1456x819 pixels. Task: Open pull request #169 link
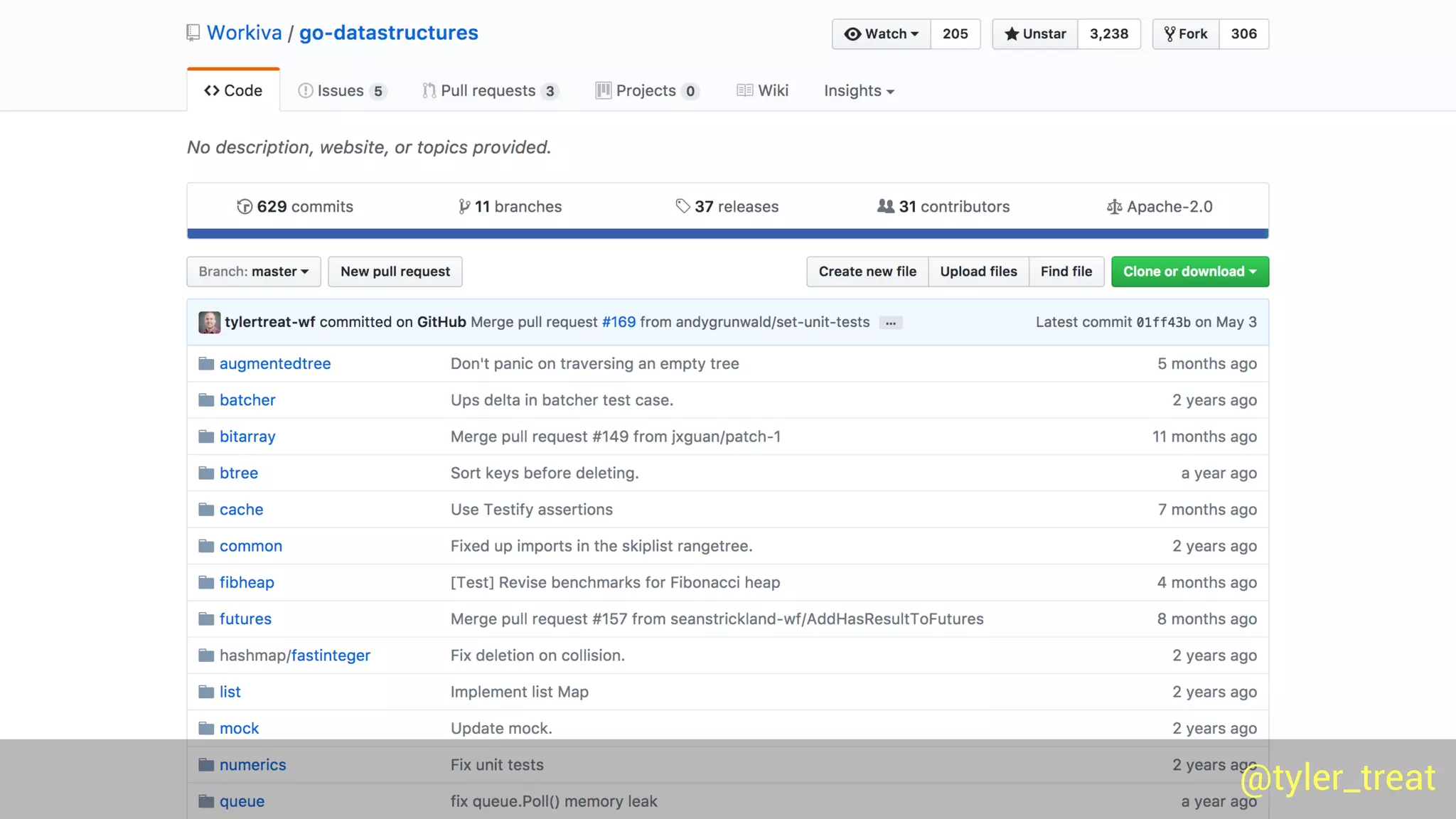(x=619, y=322)
